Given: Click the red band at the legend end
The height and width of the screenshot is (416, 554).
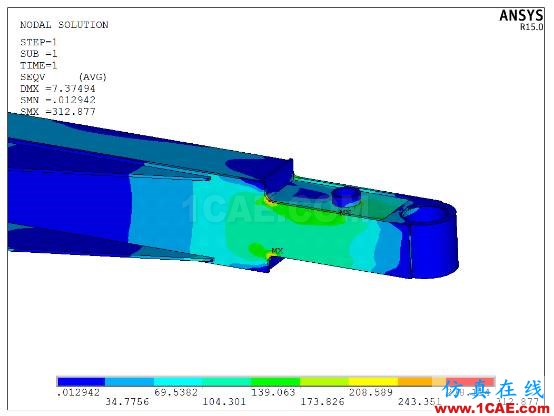Looking at the screenshot, I should (470, 382).
